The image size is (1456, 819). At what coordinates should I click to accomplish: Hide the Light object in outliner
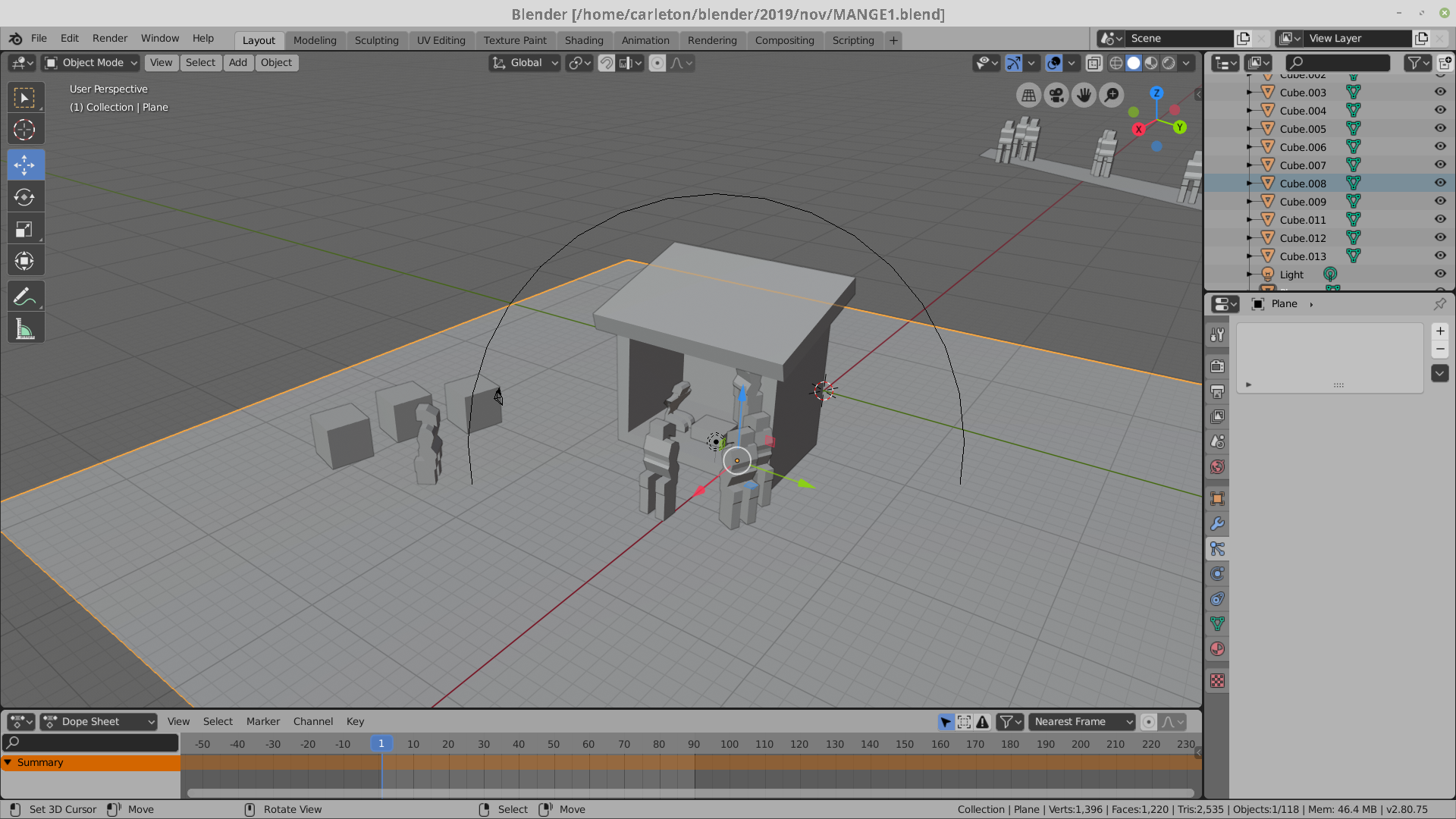tap(1440, 274)
